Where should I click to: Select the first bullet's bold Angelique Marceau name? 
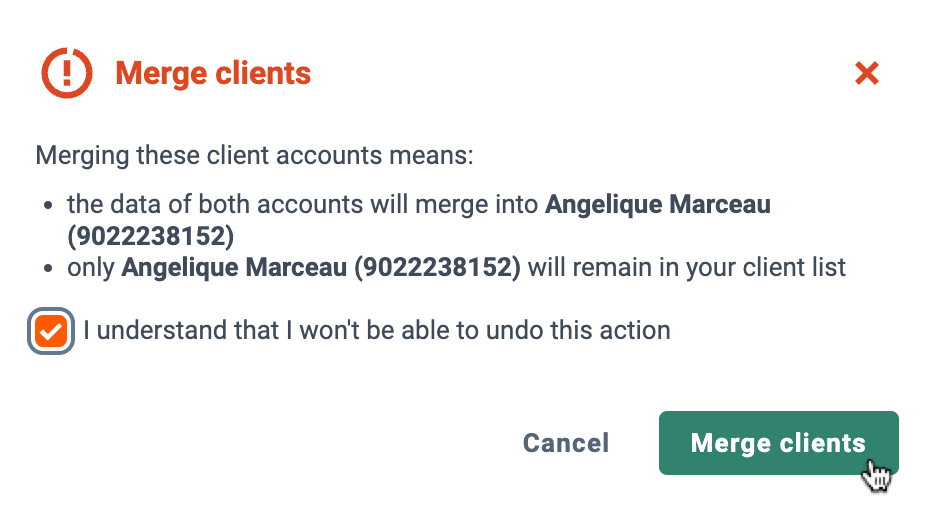[x=658, y=204]
